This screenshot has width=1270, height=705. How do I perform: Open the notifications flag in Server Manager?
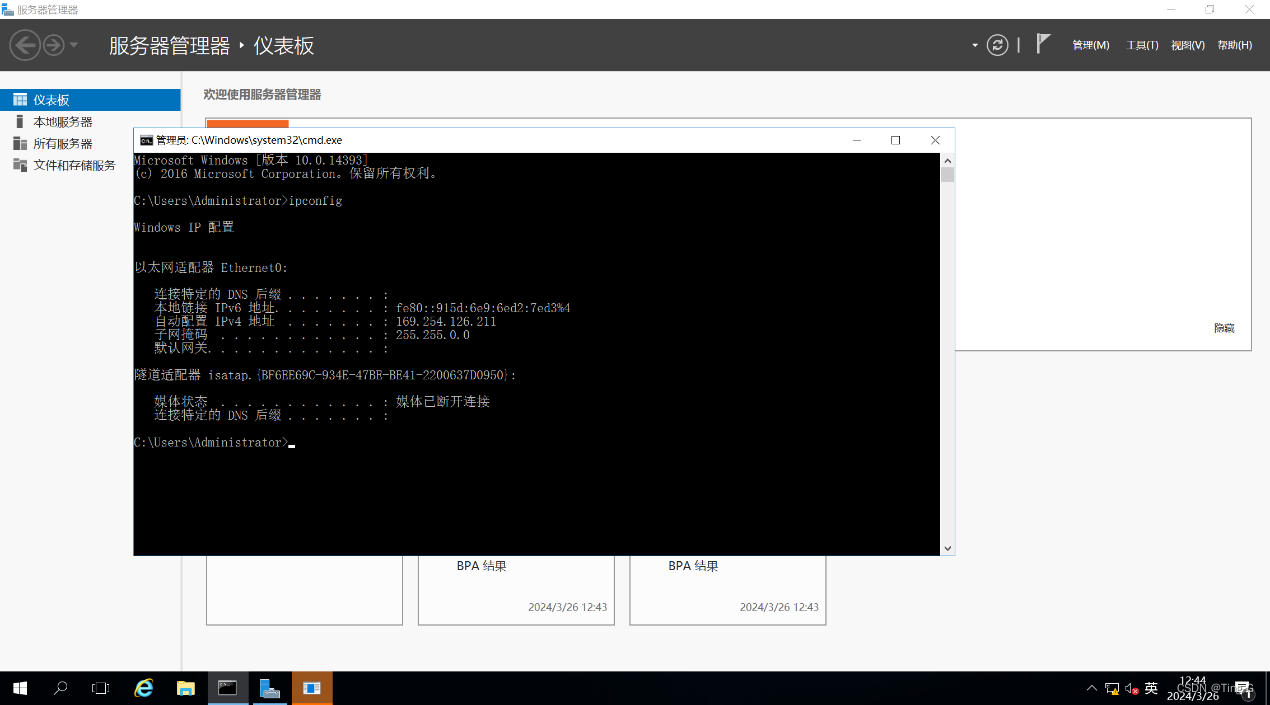1042,42
